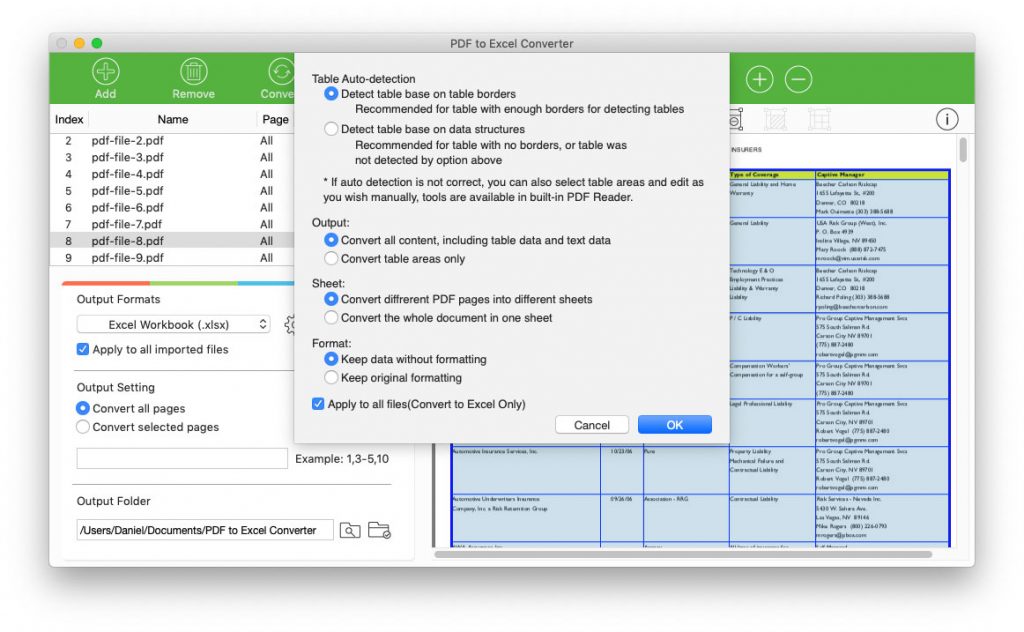Image resolution: width=1024 pixels, height=632 pixels.
Task: Click the All page value for pdf-file-2.pdf
Action: (266, 140)
